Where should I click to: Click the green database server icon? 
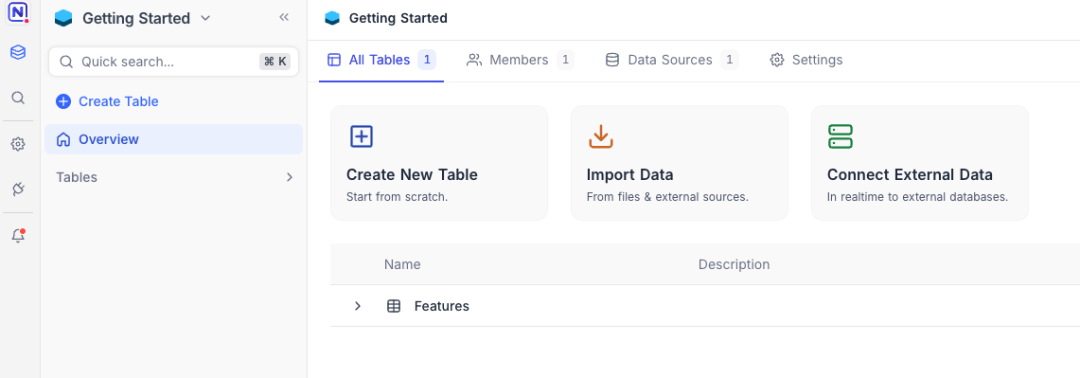(840, 136)
